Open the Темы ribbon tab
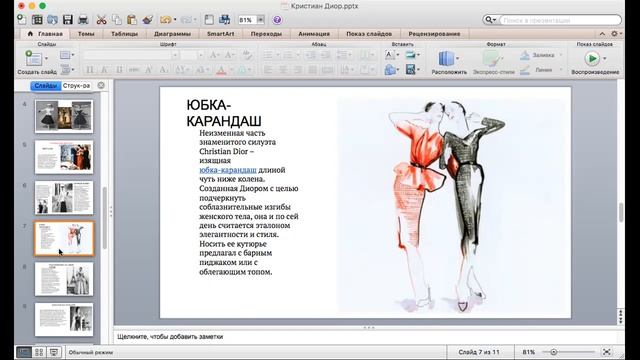This screenshot has width=640, height=360. (x=86, y=34)
